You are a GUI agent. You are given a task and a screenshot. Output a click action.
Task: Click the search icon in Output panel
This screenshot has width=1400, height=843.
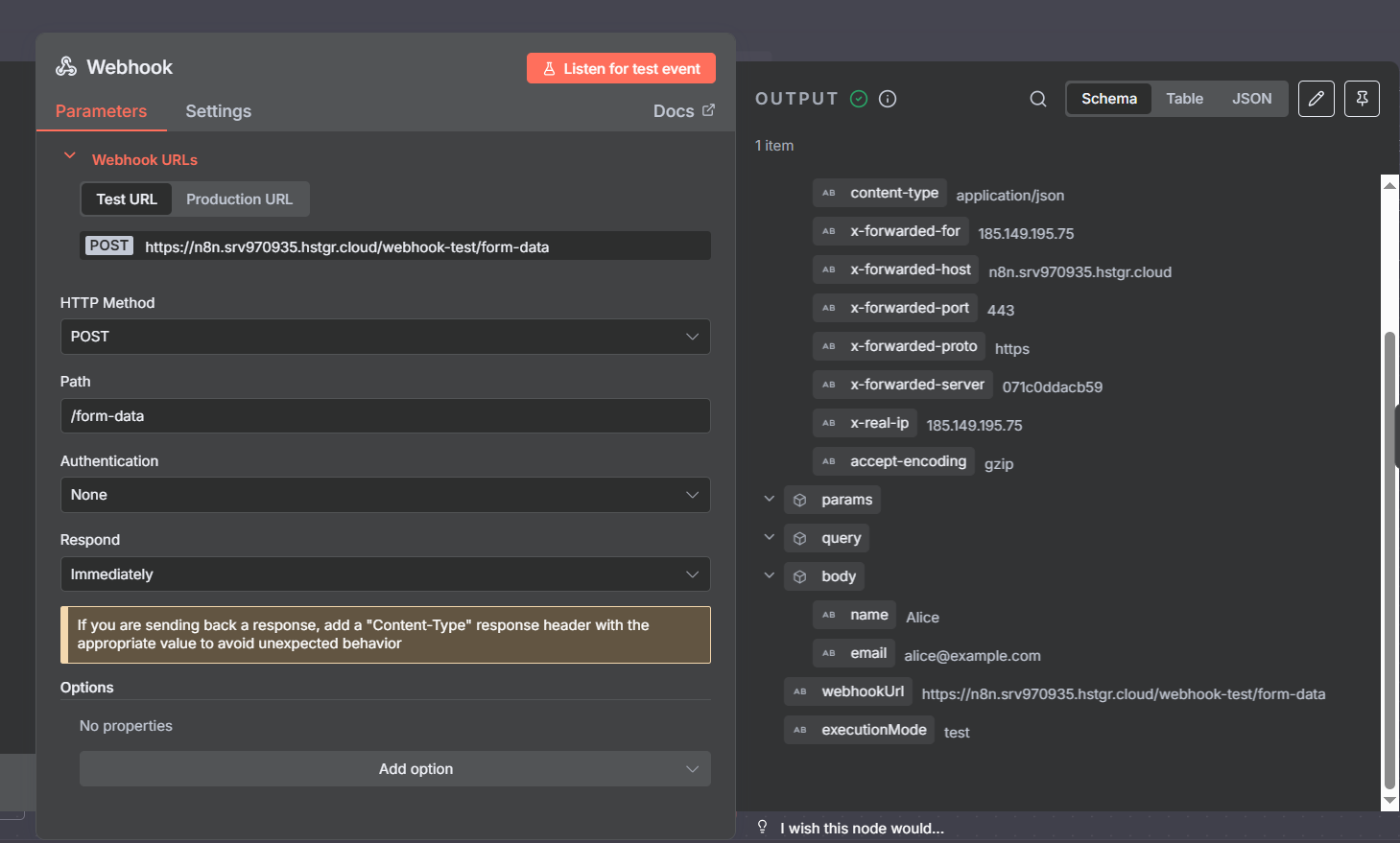tap(1037, 99)
